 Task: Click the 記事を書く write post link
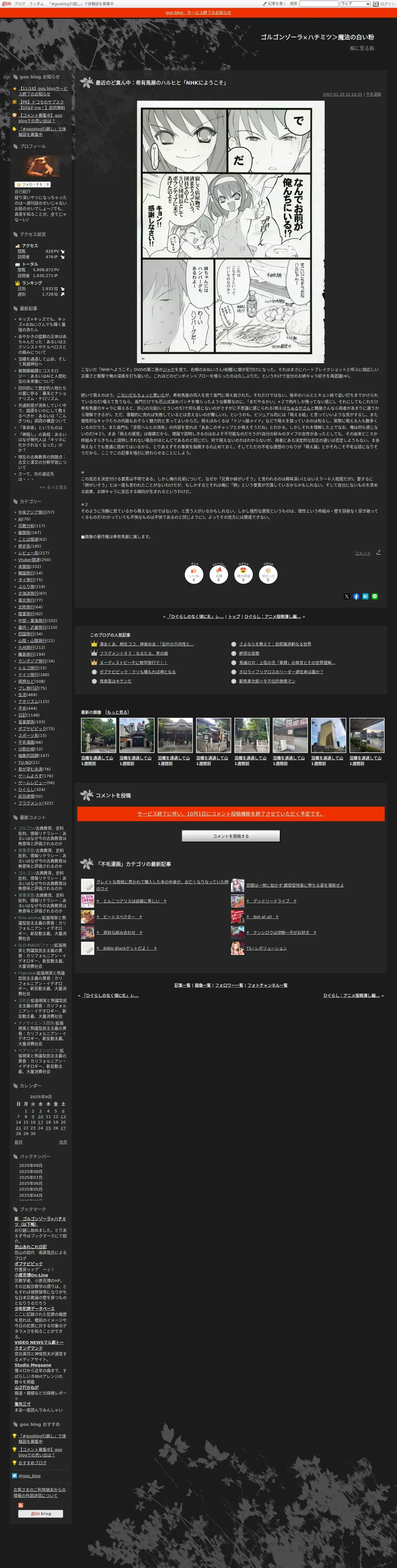click(275, 4)
